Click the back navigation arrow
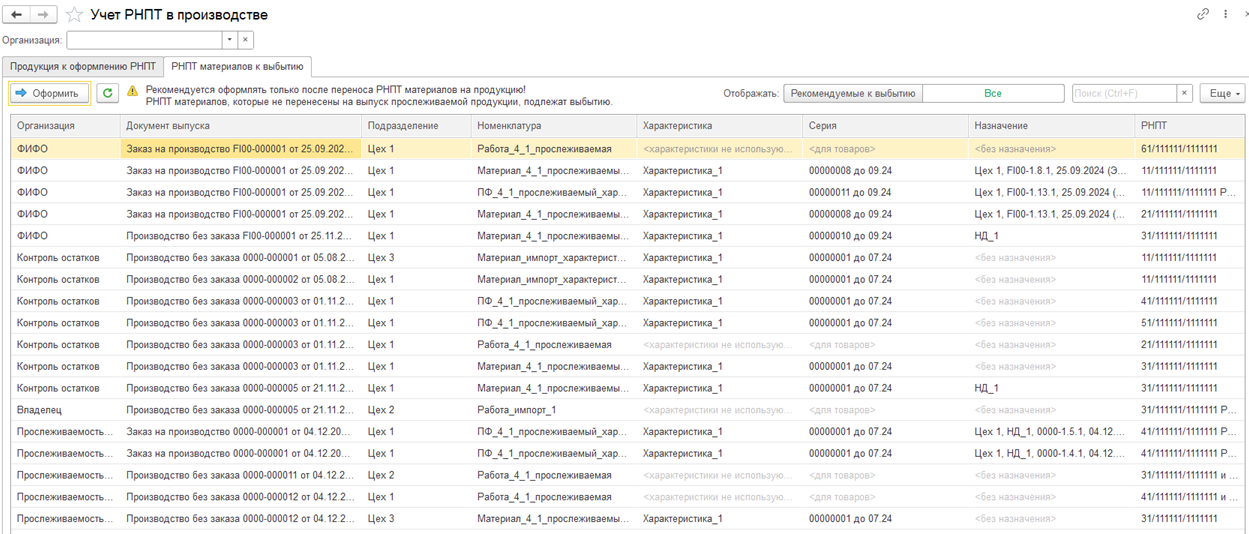 pyautogui.click(x=17, y=15)
